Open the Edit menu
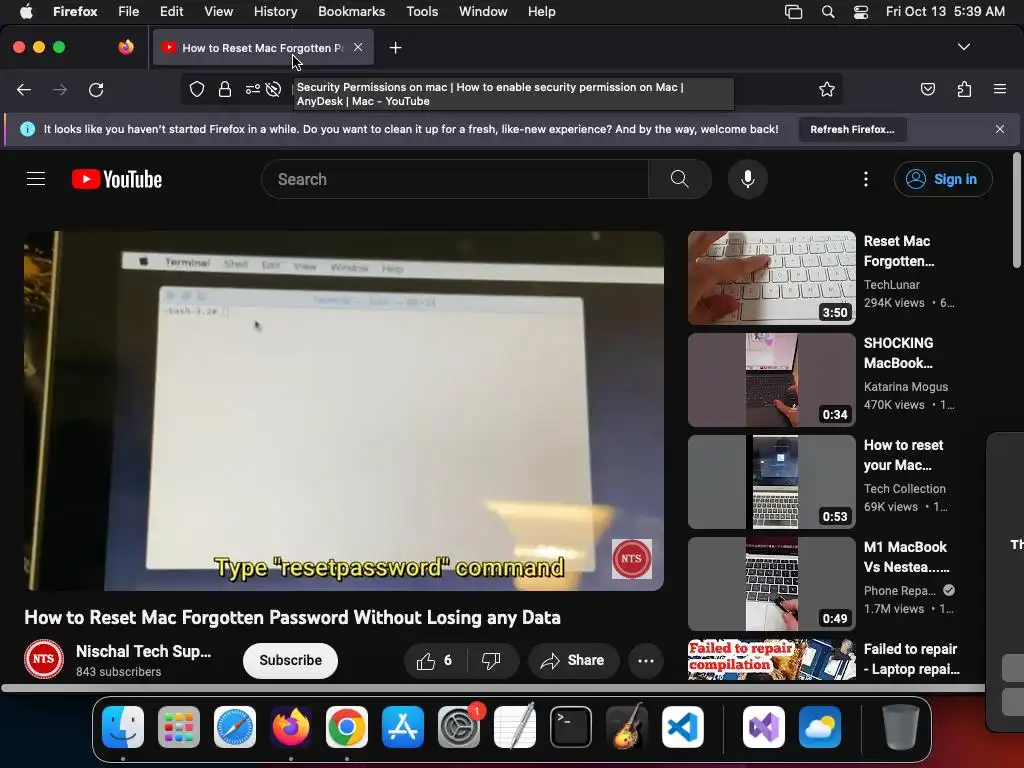 point(171,11)
